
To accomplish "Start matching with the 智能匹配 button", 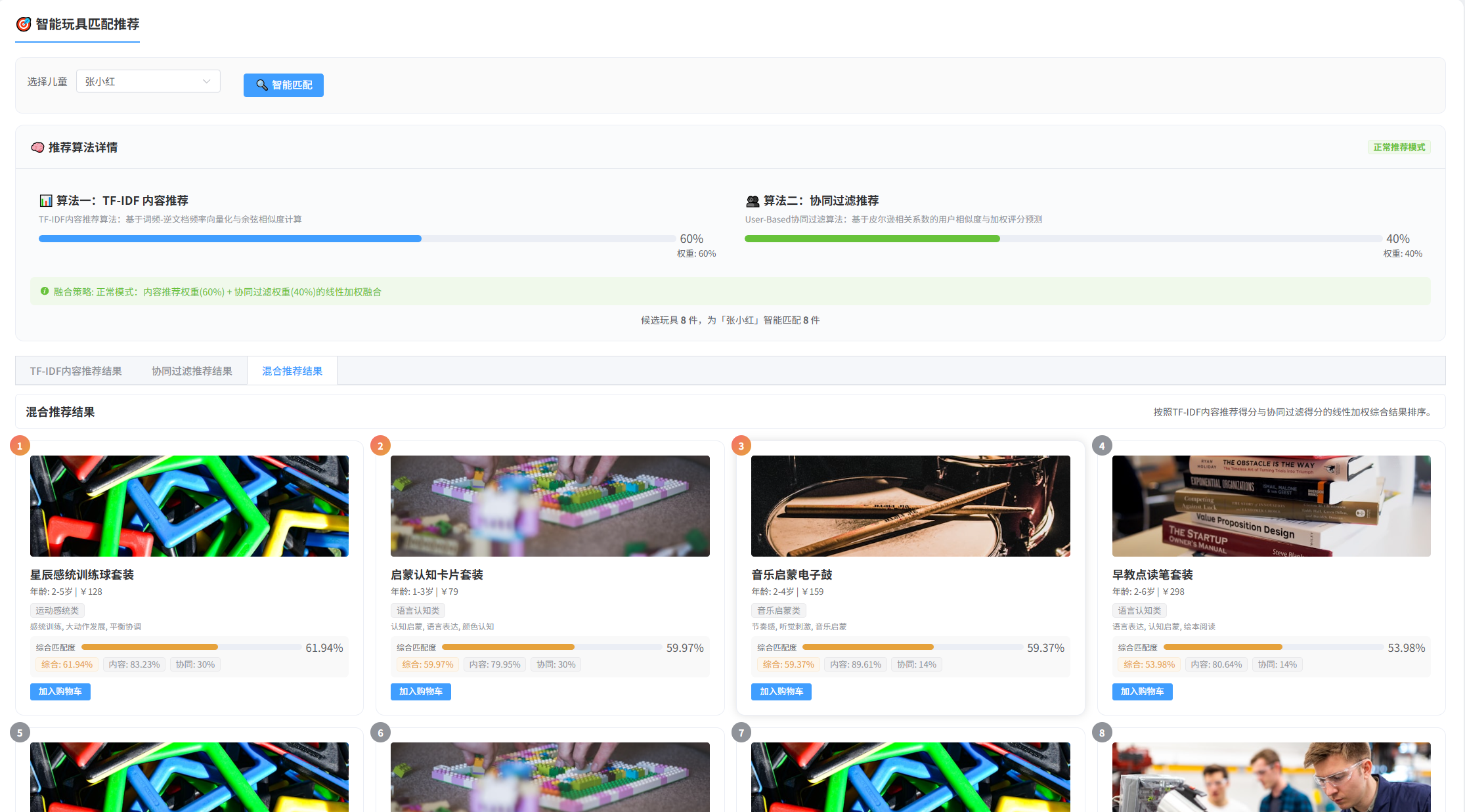I will coord(284,85).
